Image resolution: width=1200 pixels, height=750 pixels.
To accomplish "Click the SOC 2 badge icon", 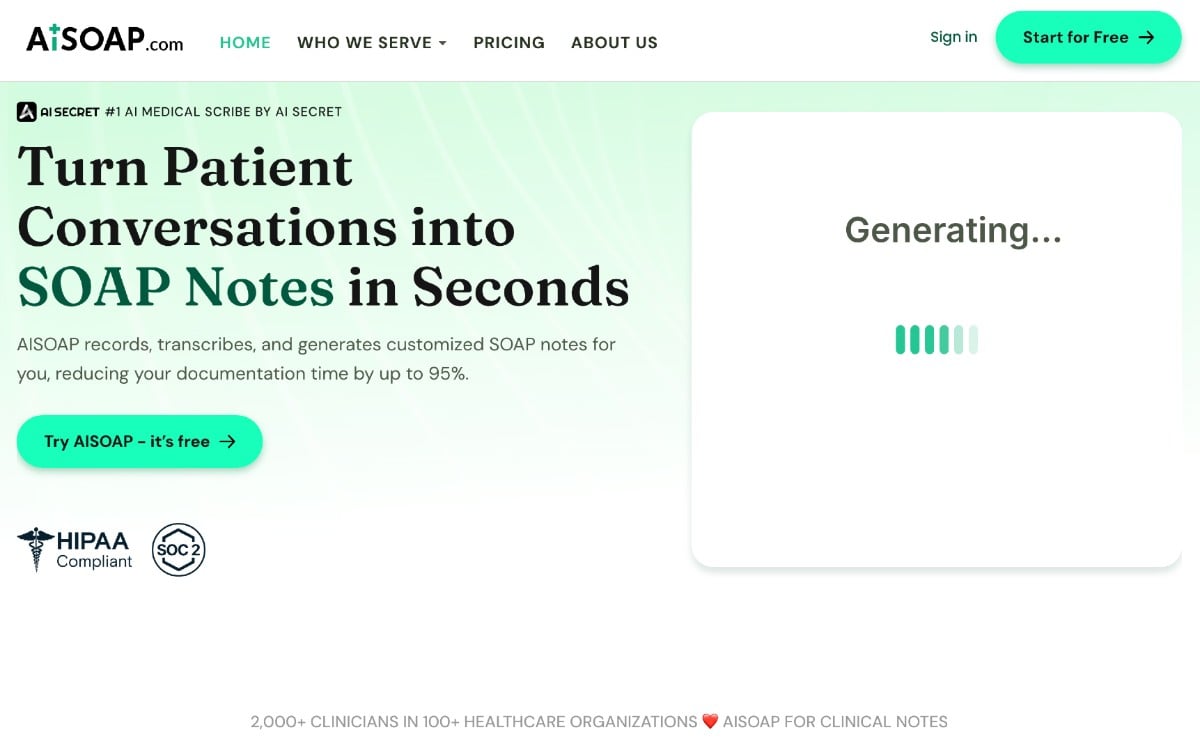I will (178, 549).
